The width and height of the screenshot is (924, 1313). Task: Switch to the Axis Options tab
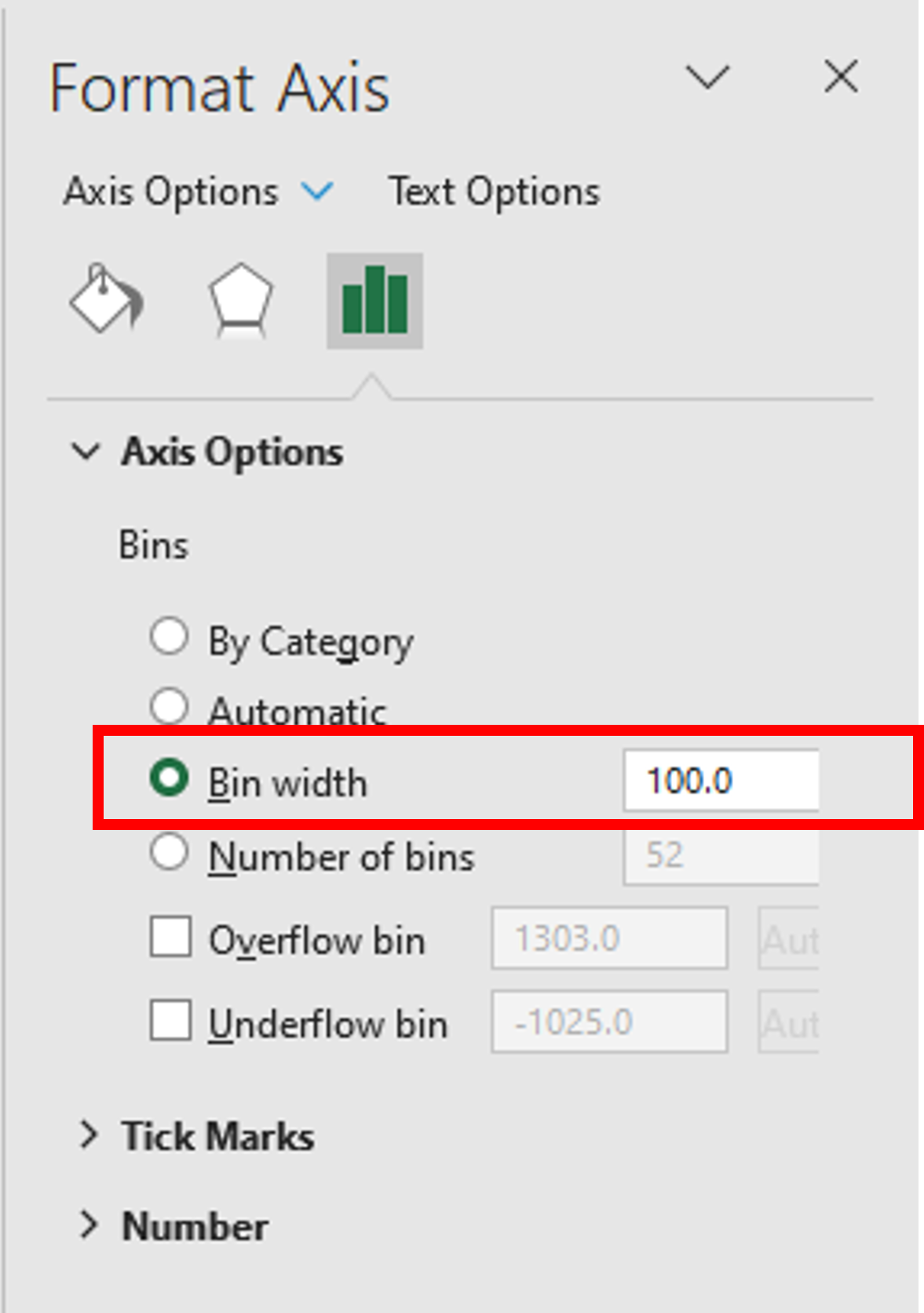tap(171, 192)
